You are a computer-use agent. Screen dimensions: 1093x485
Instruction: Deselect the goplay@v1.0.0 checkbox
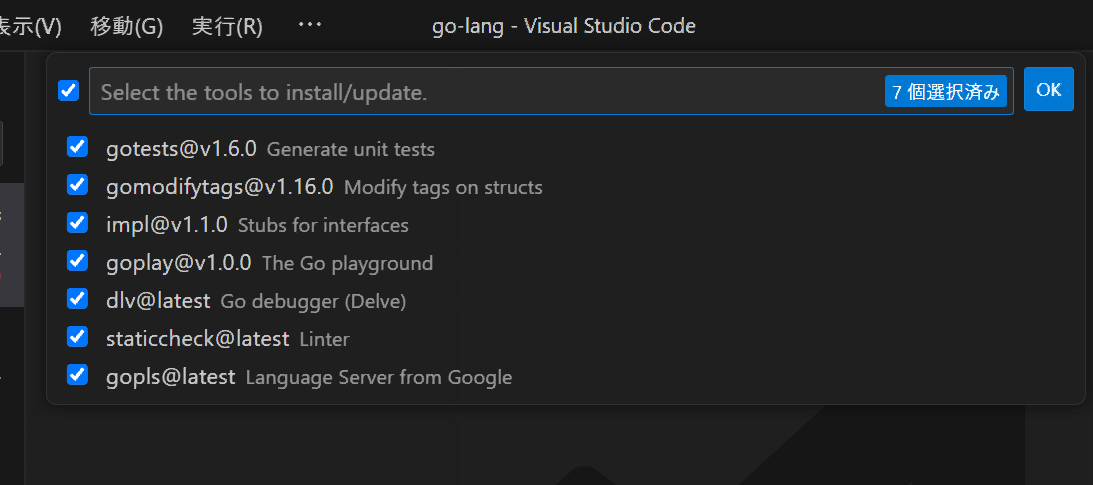point(77,262)
